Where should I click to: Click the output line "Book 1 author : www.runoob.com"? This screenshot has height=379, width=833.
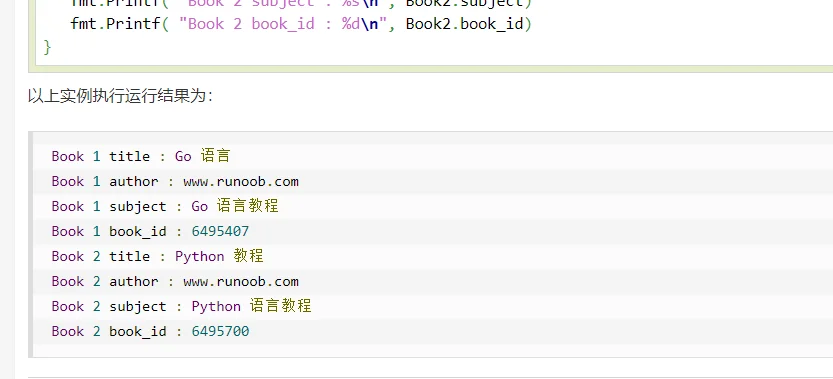[x=175, y=181]
